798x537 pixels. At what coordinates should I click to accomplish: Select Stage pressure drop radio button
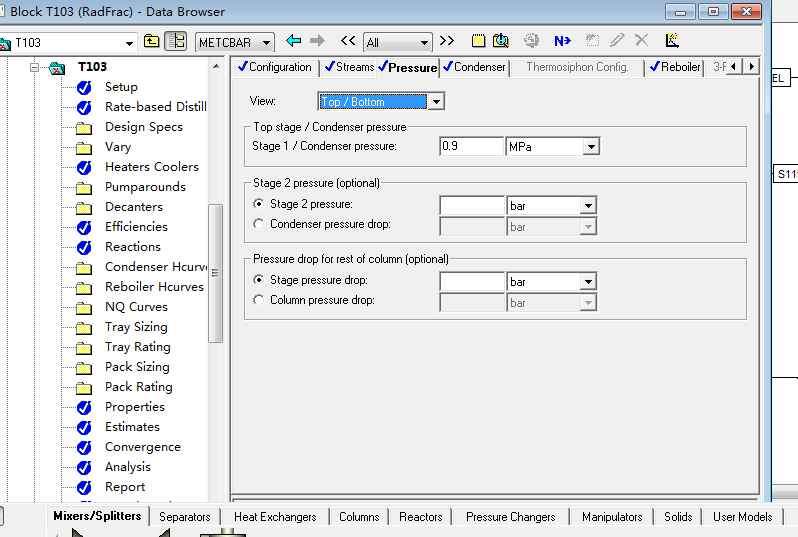[259, 280]
